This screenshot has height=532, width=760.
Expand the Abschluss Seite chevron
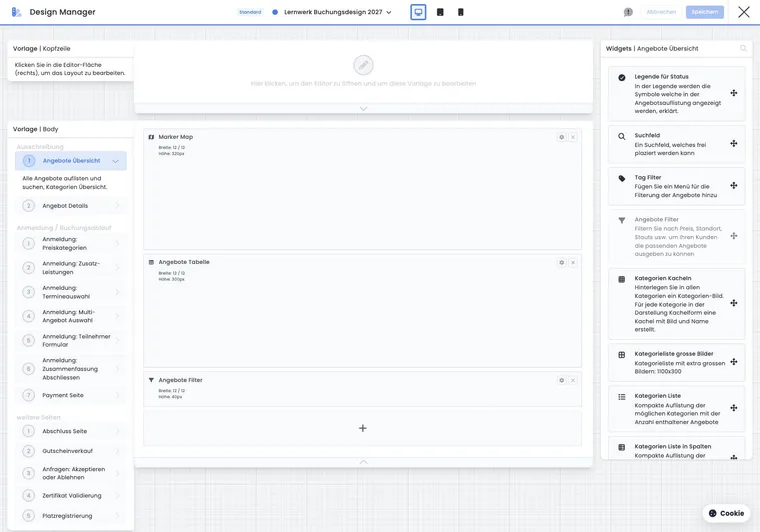(x=117, y=431)
